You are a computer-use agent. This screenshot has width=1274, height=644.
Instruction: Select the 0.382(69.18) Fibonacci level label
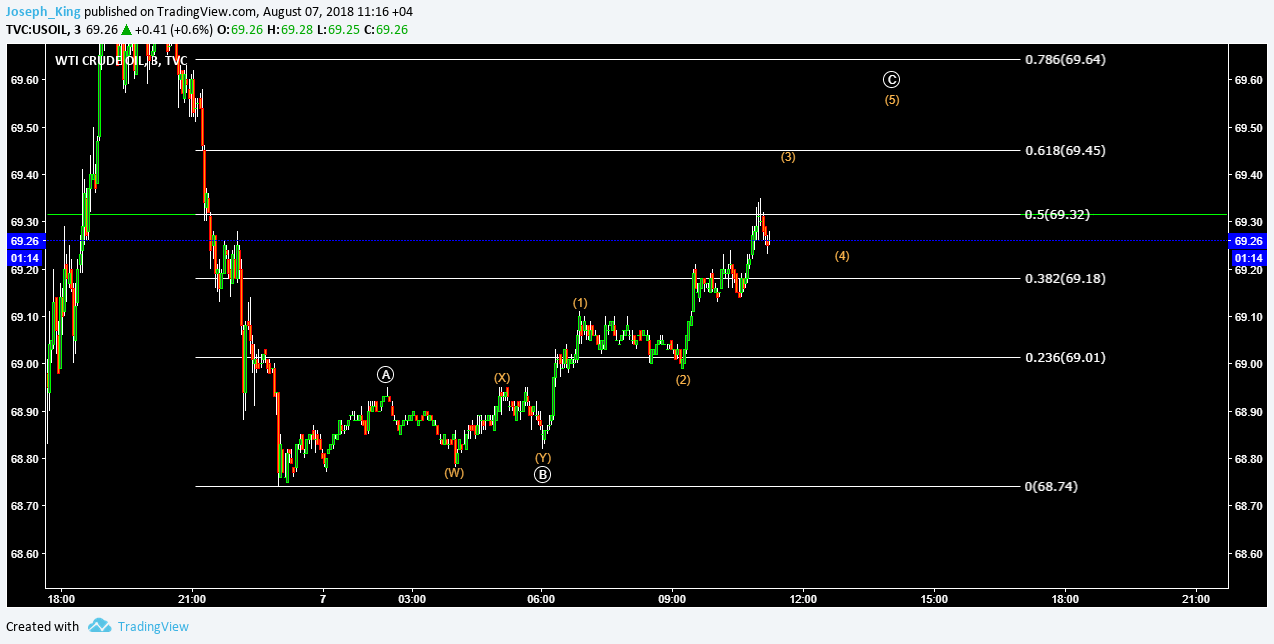pyautogui.click(x=1065, y=278)
